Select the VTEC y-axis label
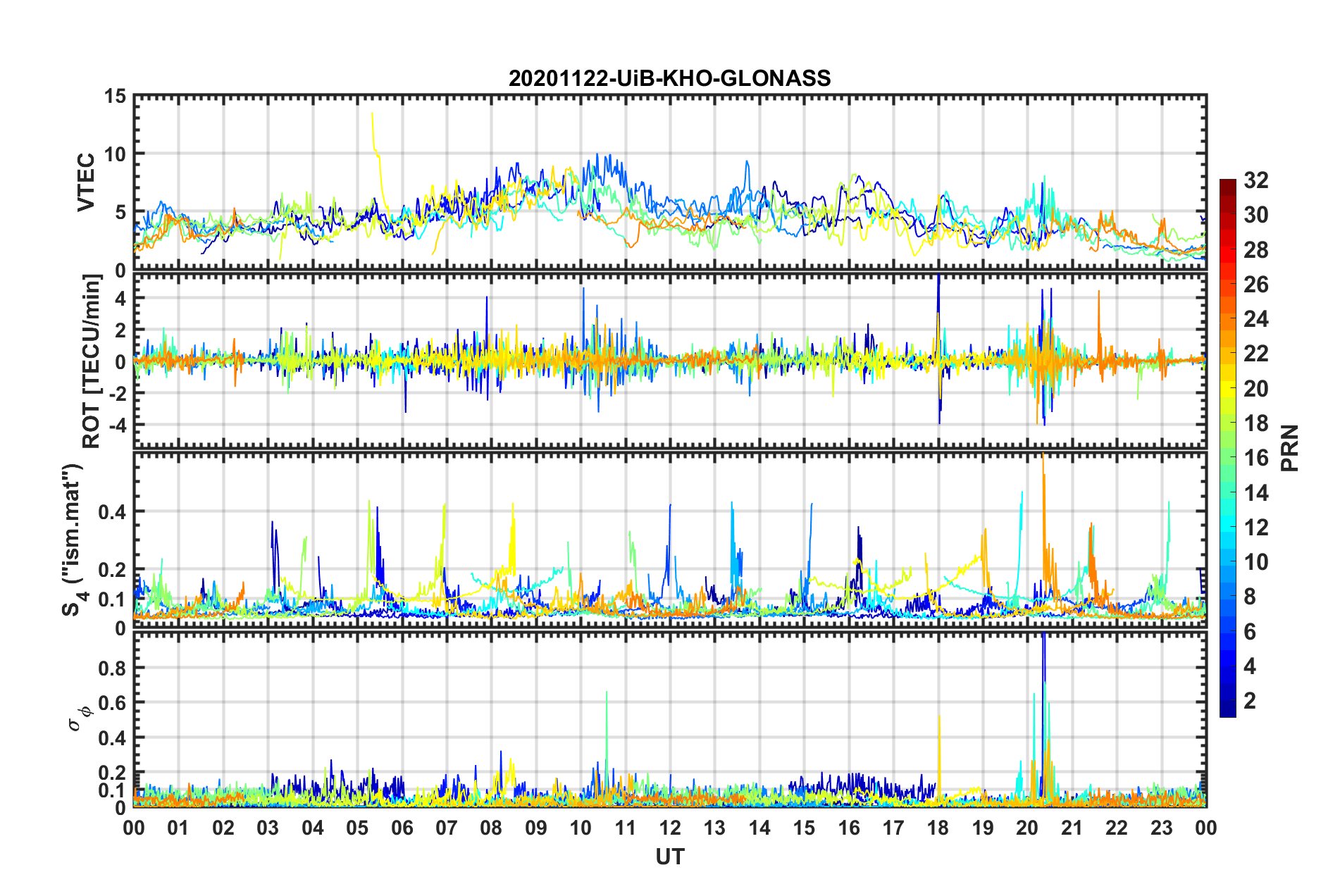1340x896 pixels. (86, 182)
